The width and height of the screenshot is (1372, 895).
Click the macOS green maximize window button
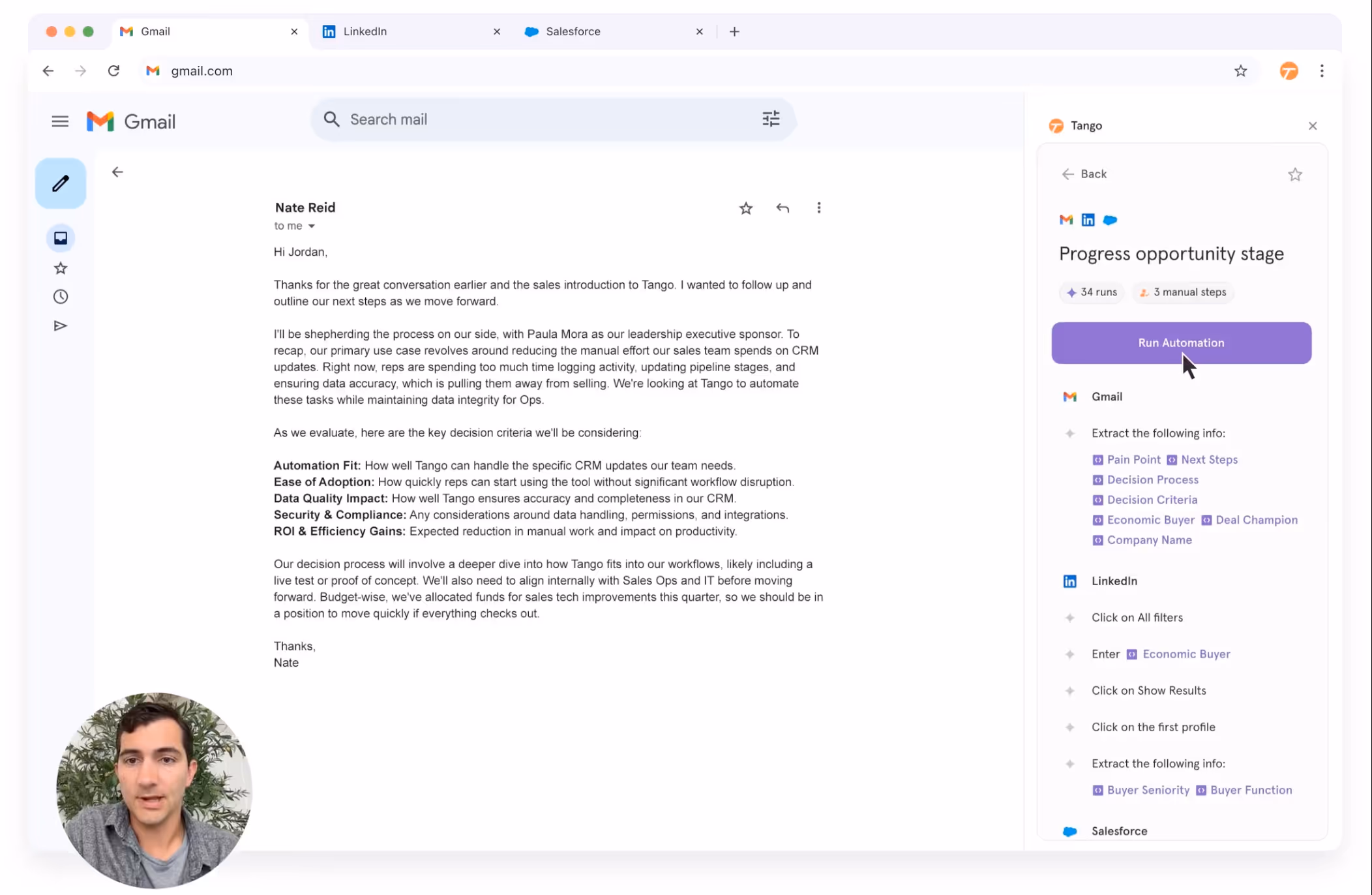88,31
